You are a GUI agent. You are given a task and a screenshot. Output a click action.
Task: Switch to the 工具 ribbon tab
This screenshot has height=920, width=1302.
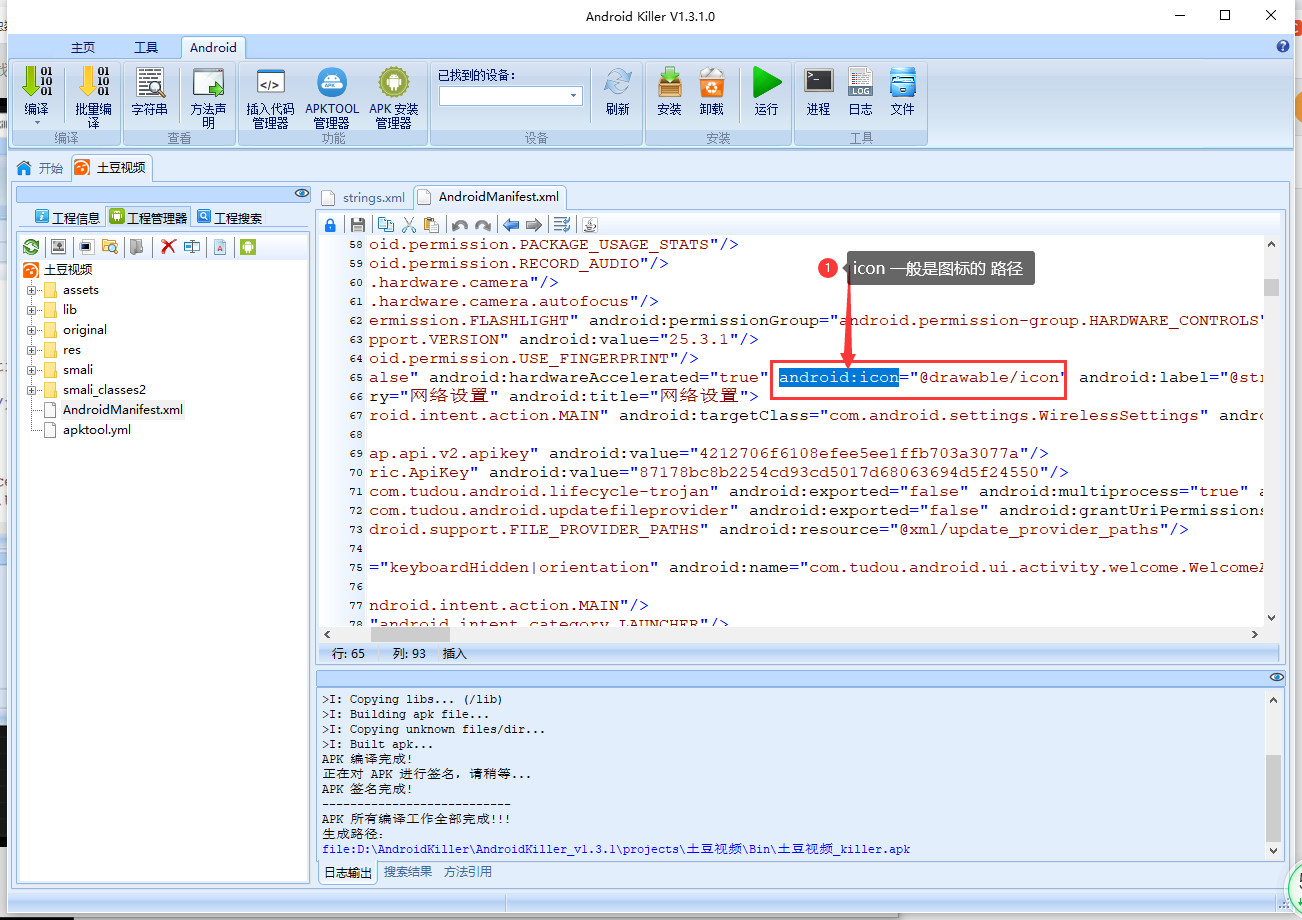[146, 47]
